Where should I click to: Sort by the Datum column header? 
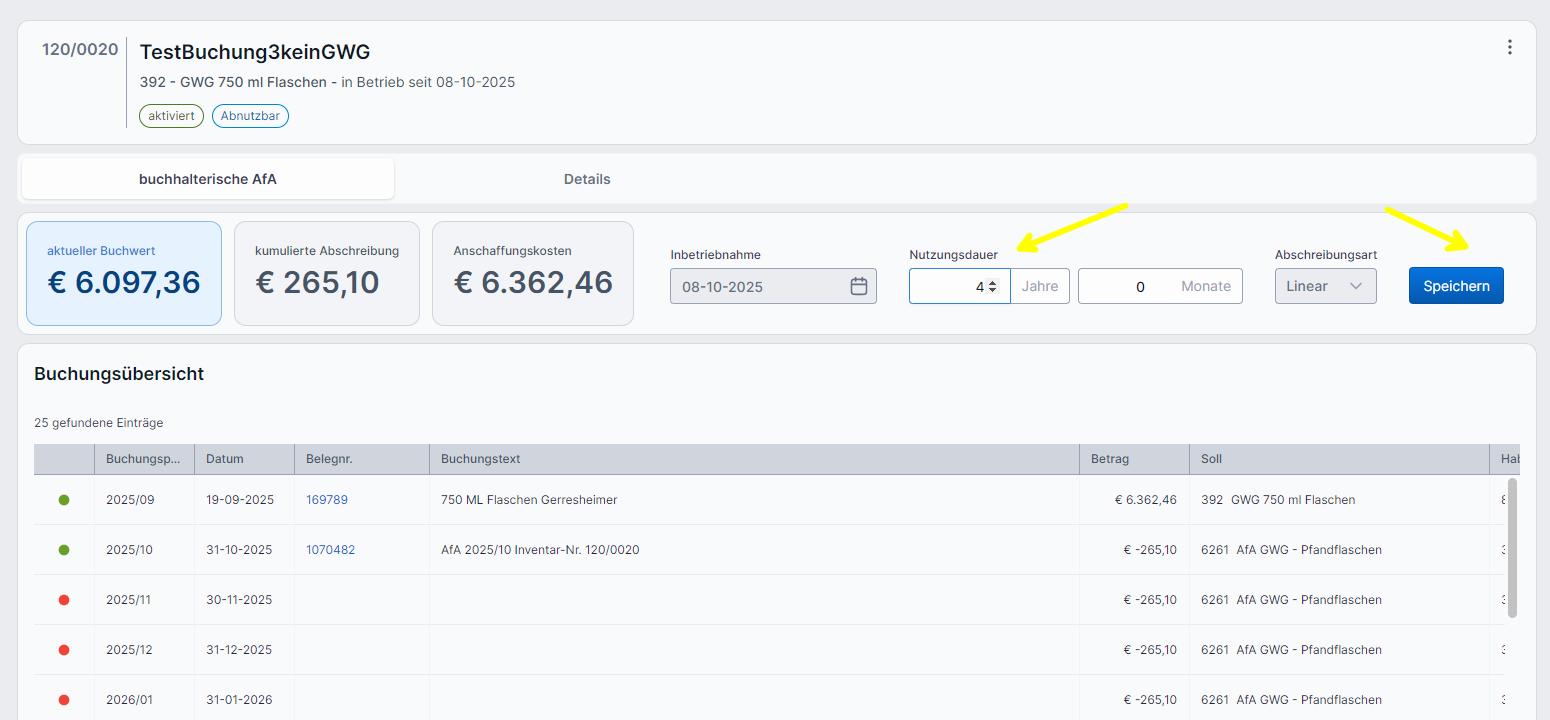(225, 459)
